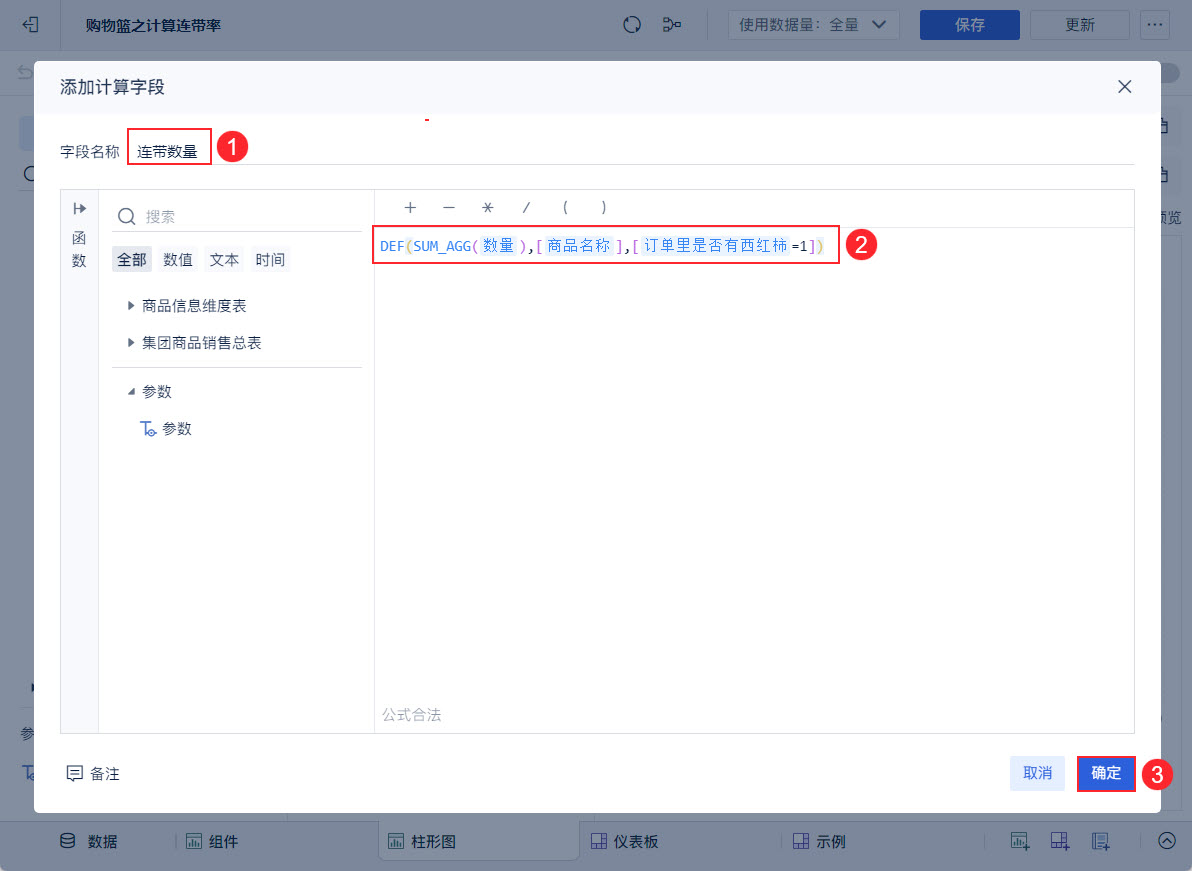Select the 全部 filter tab
1192x871 pixels.
[132, 260]
